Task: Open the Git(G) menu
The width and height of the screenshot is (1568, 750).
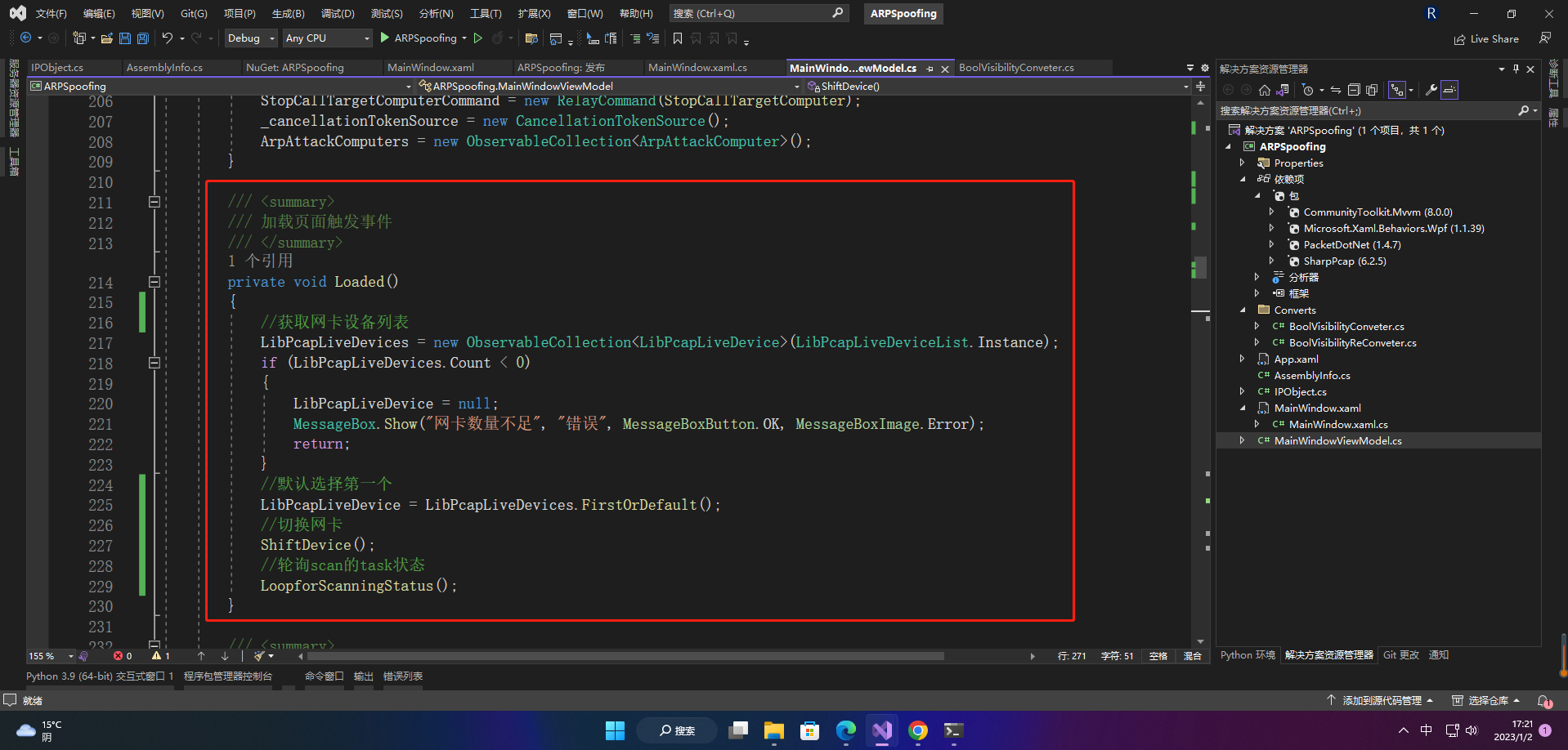Action: coord(194,13)
